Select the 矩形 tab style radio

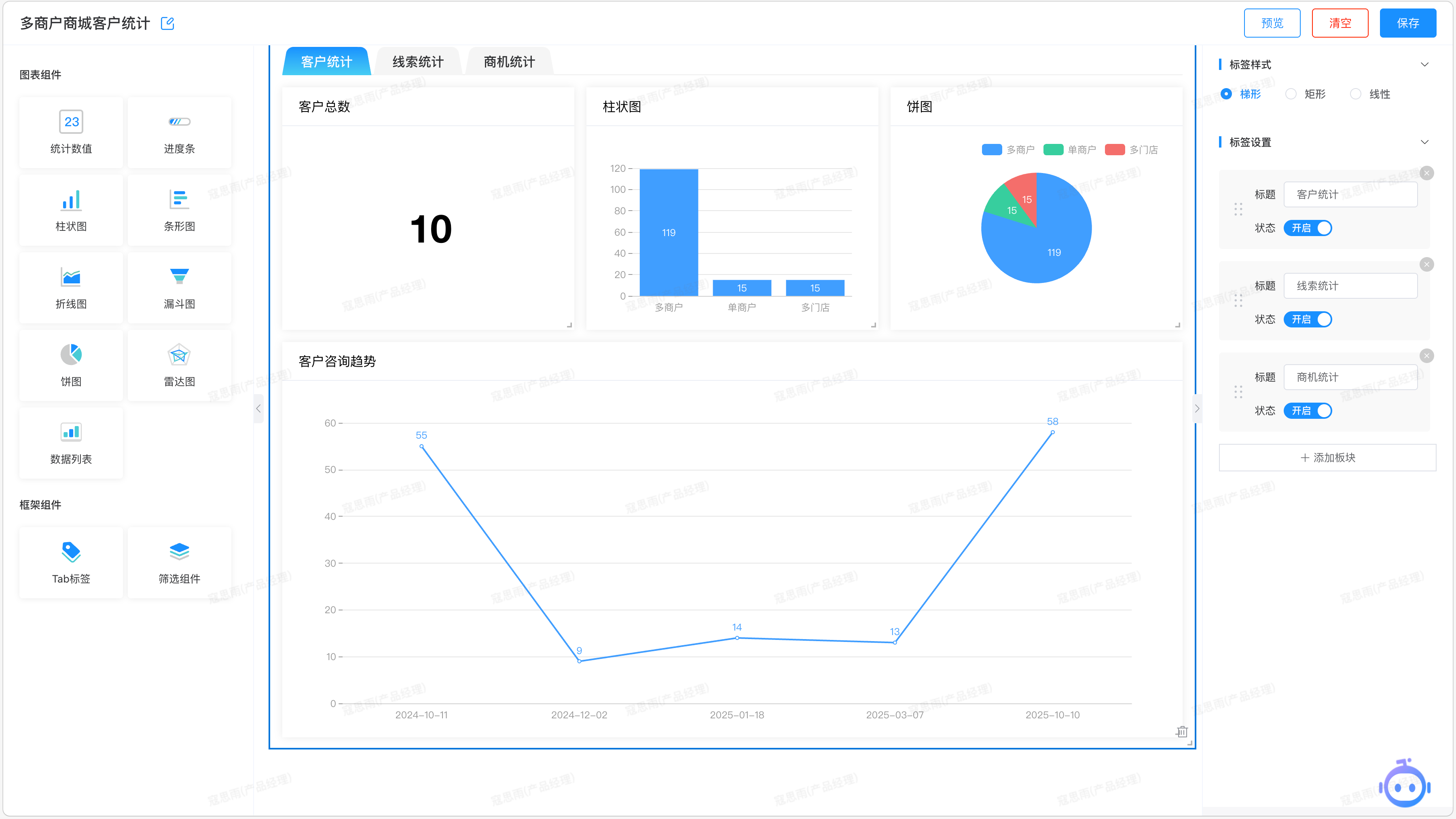[x=1291, y=94]
